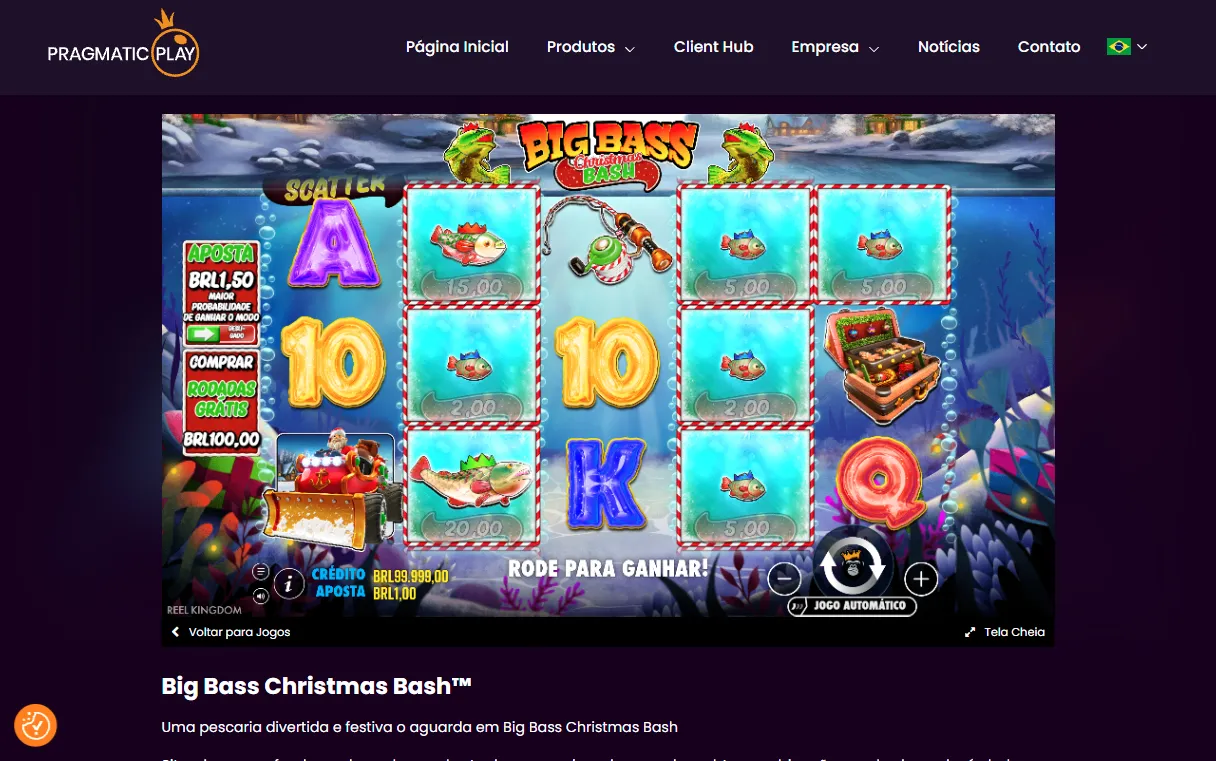Click the tackle box symbol on reels
The image size is (1216, 761).
pos(881,365)
